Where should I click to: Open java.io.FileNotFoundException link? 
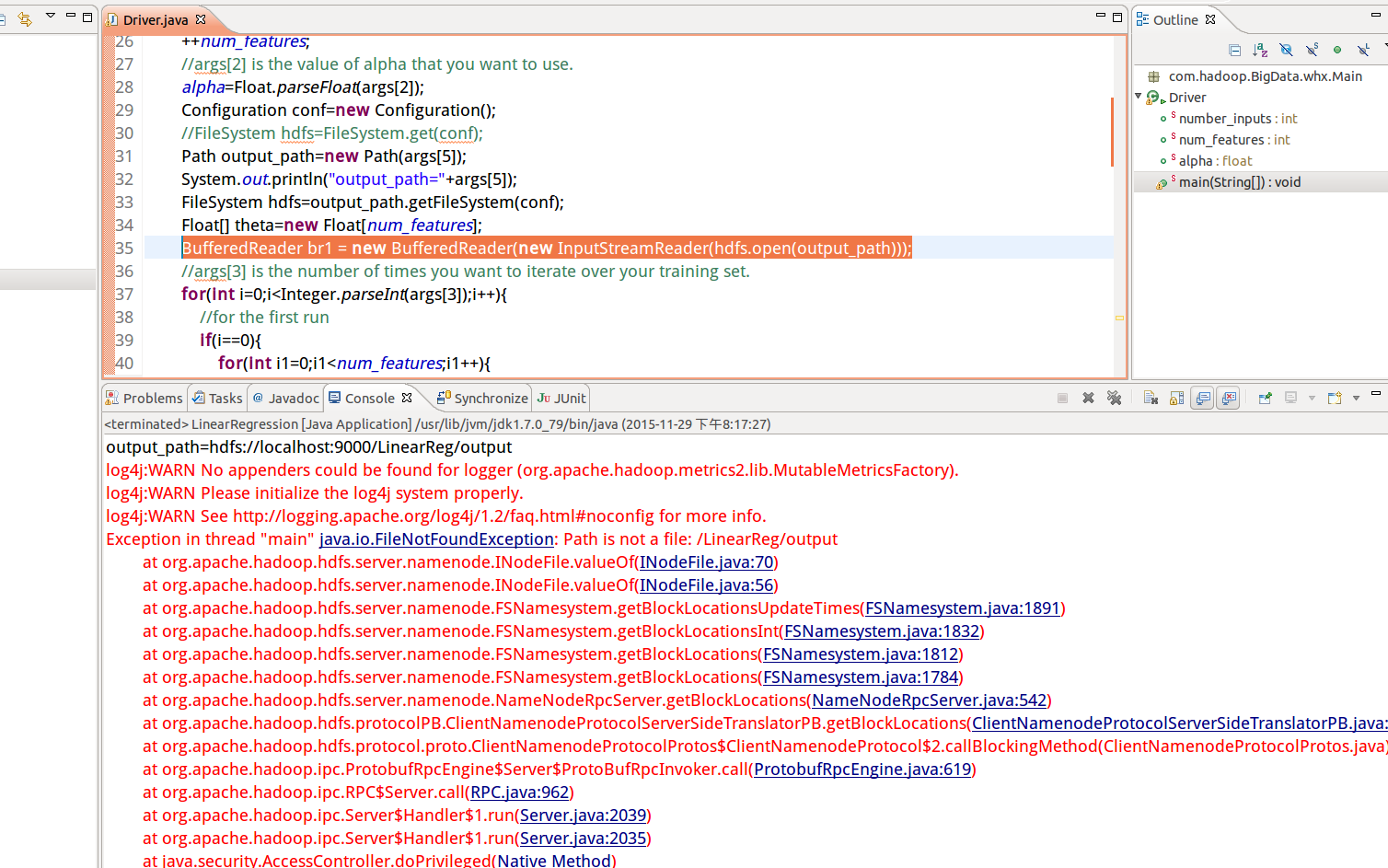[x=436, y=539]
